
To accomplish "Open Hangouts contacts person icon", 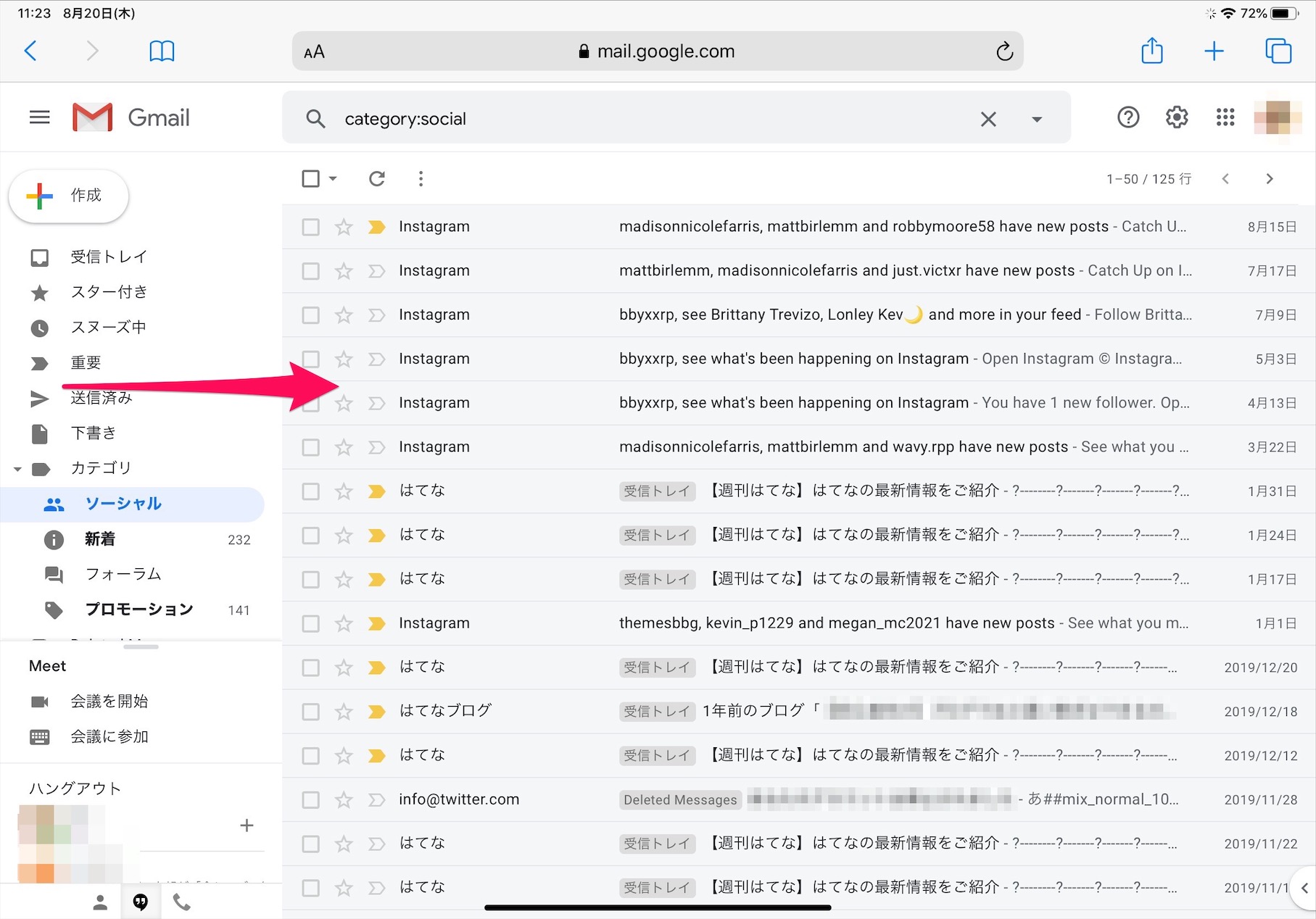I will pyautogui.click(x=100, y=902).
